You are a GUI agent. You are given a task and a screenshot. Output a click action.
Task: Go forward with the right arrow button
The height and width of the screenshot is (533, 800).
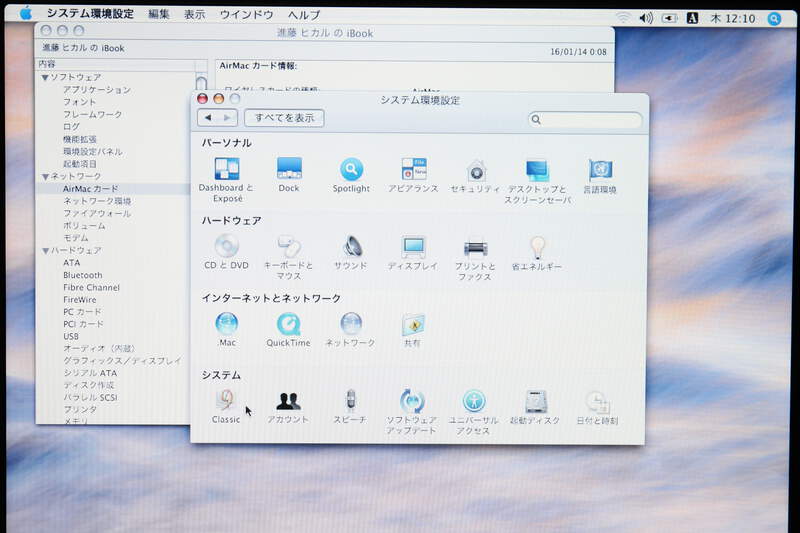click(x=228, y=118)
